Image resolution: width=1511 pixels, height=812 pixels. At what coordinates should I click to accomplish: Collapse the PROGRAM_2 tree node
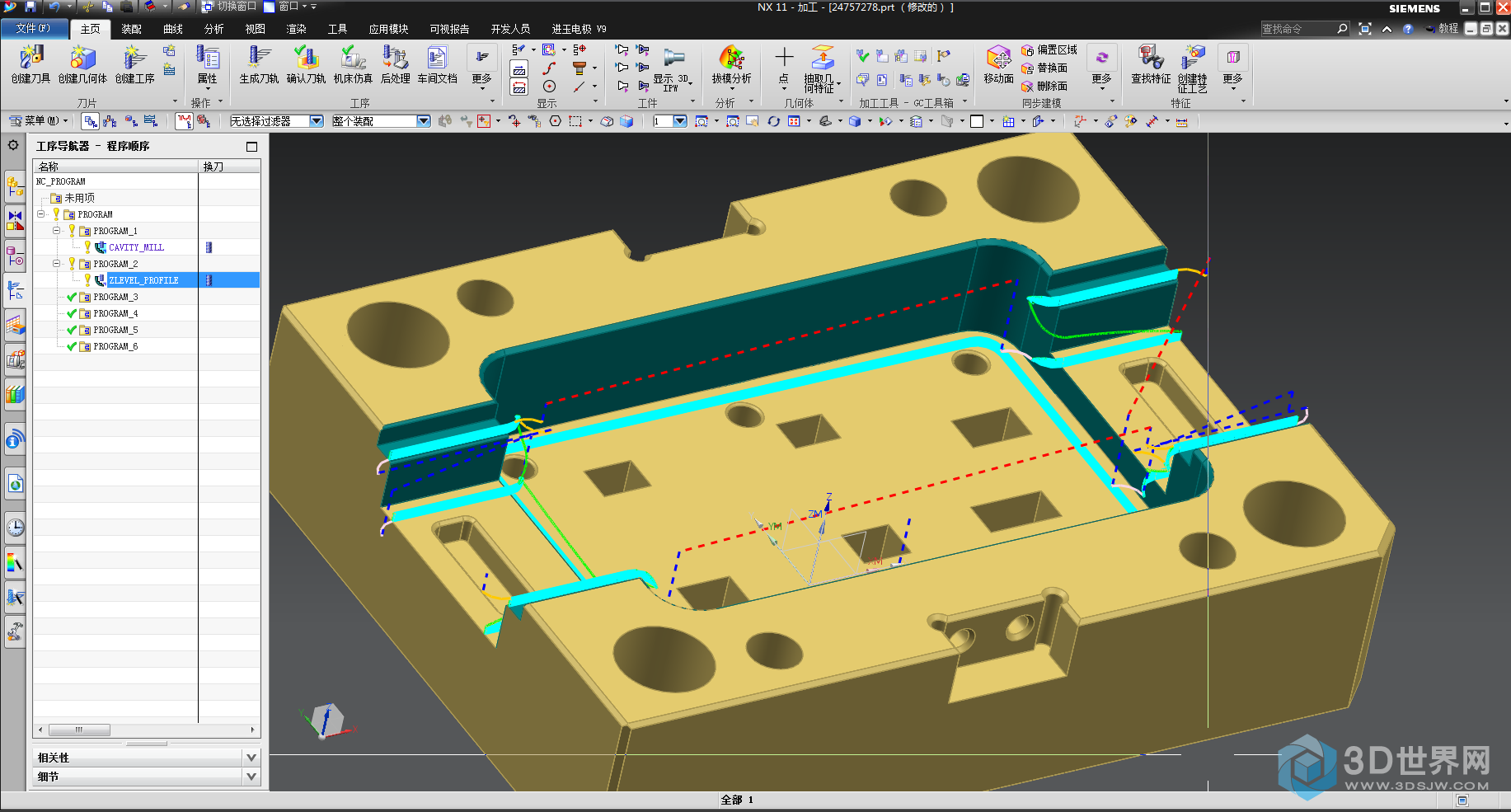(x=56, y=264)
